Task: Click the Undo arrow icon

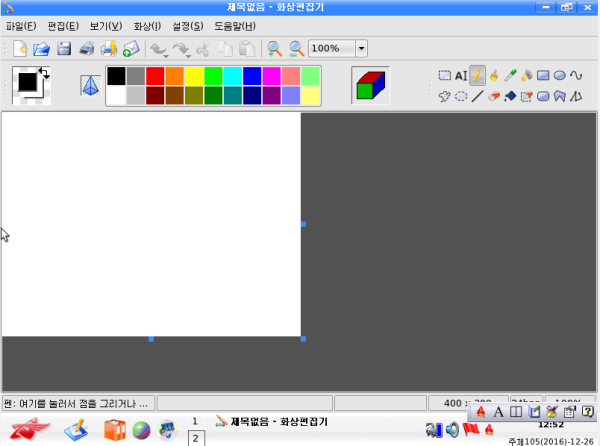Action: pos(157,48)
